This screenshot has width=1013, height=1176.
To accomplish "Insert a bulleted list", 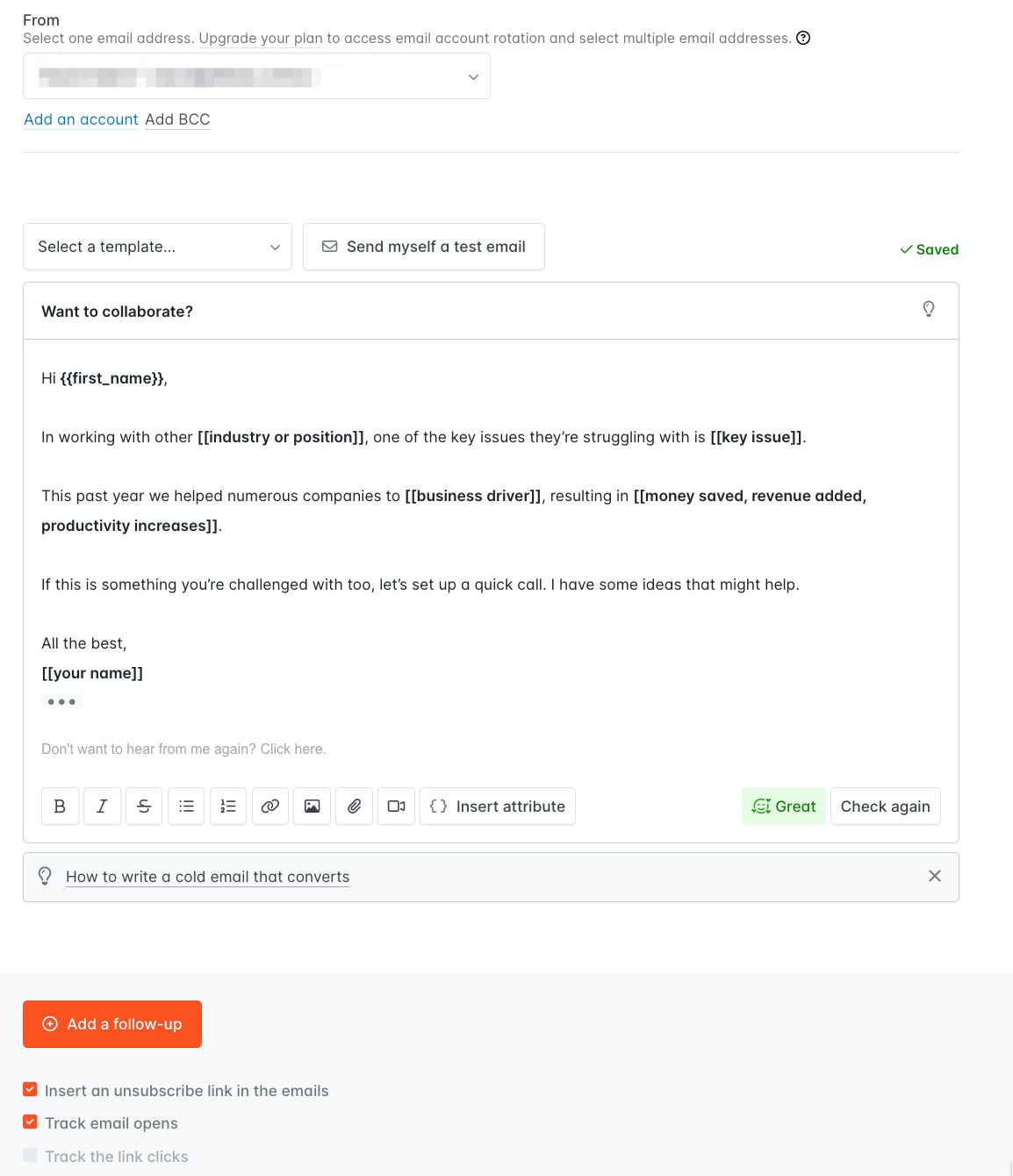I will click(x=186, y=806).
